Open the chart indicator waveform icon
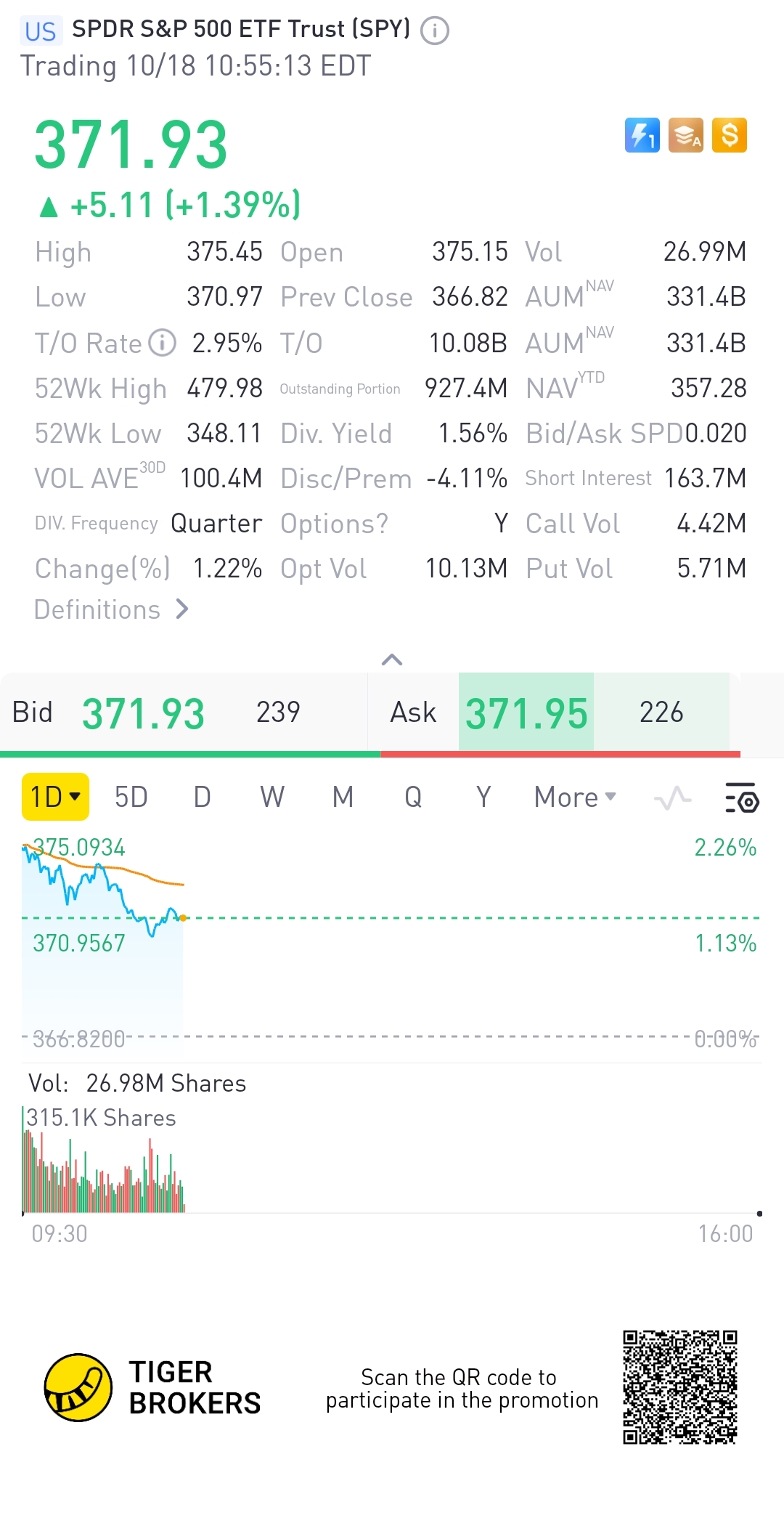The image size is (784, 1526). tap(672, 798)
